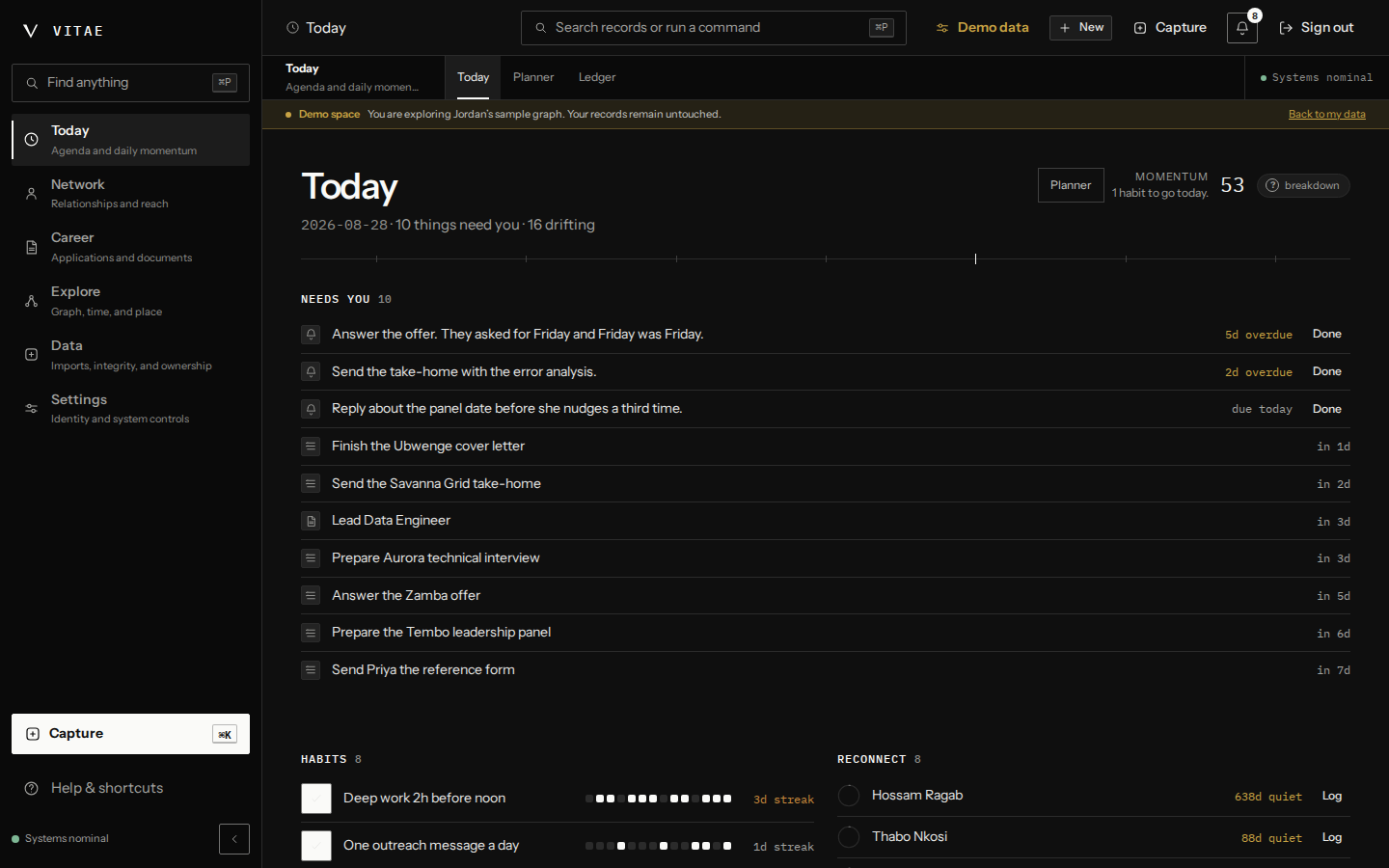Click the document icon beside Lead Data Engineer
The height and width of the screenshot is (868, 1389).
pyautogui.click(x=311, y=521)
